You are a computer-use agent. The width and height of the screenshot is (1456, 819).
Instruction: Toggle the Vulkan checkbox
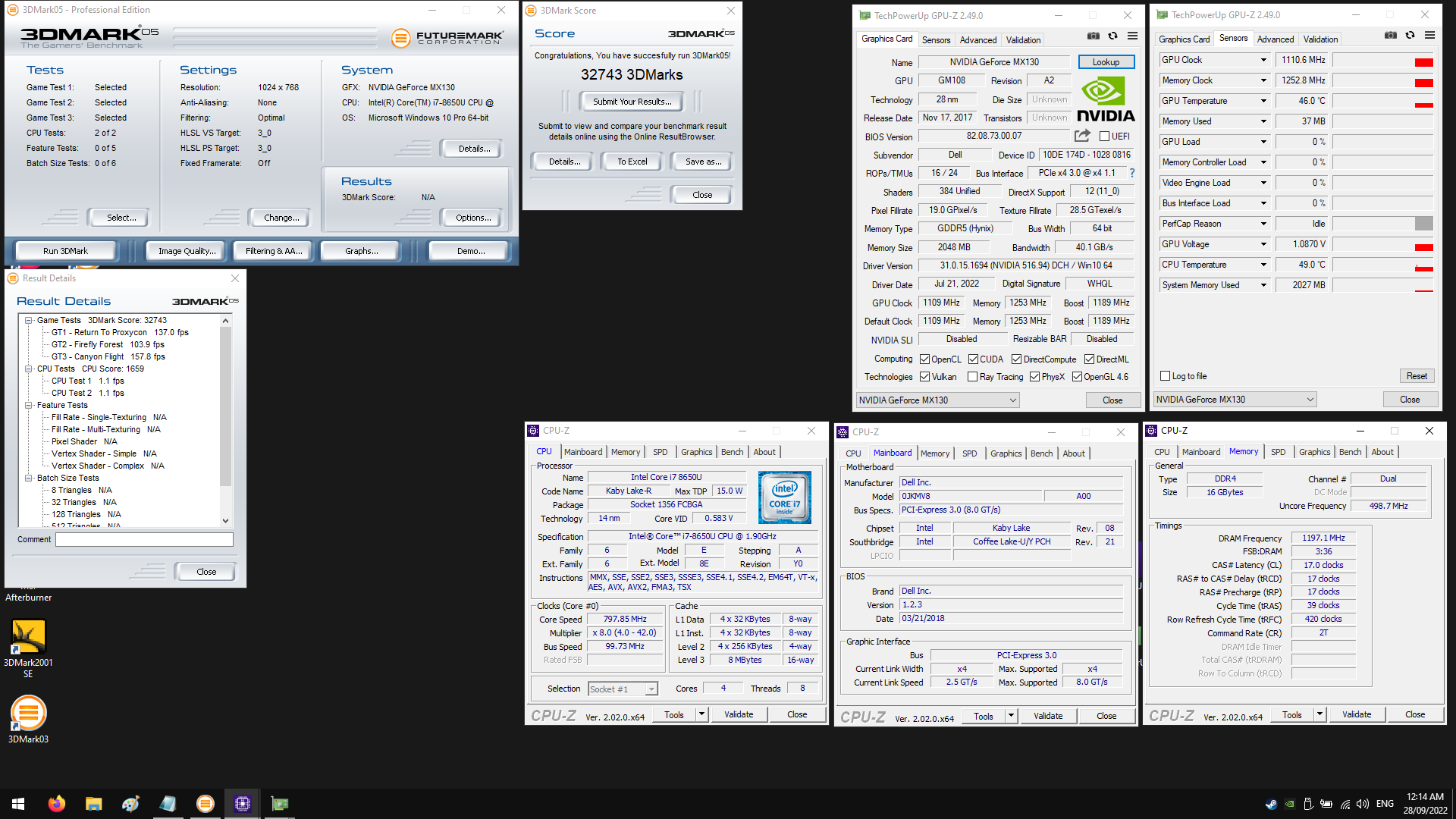[924, 377]
